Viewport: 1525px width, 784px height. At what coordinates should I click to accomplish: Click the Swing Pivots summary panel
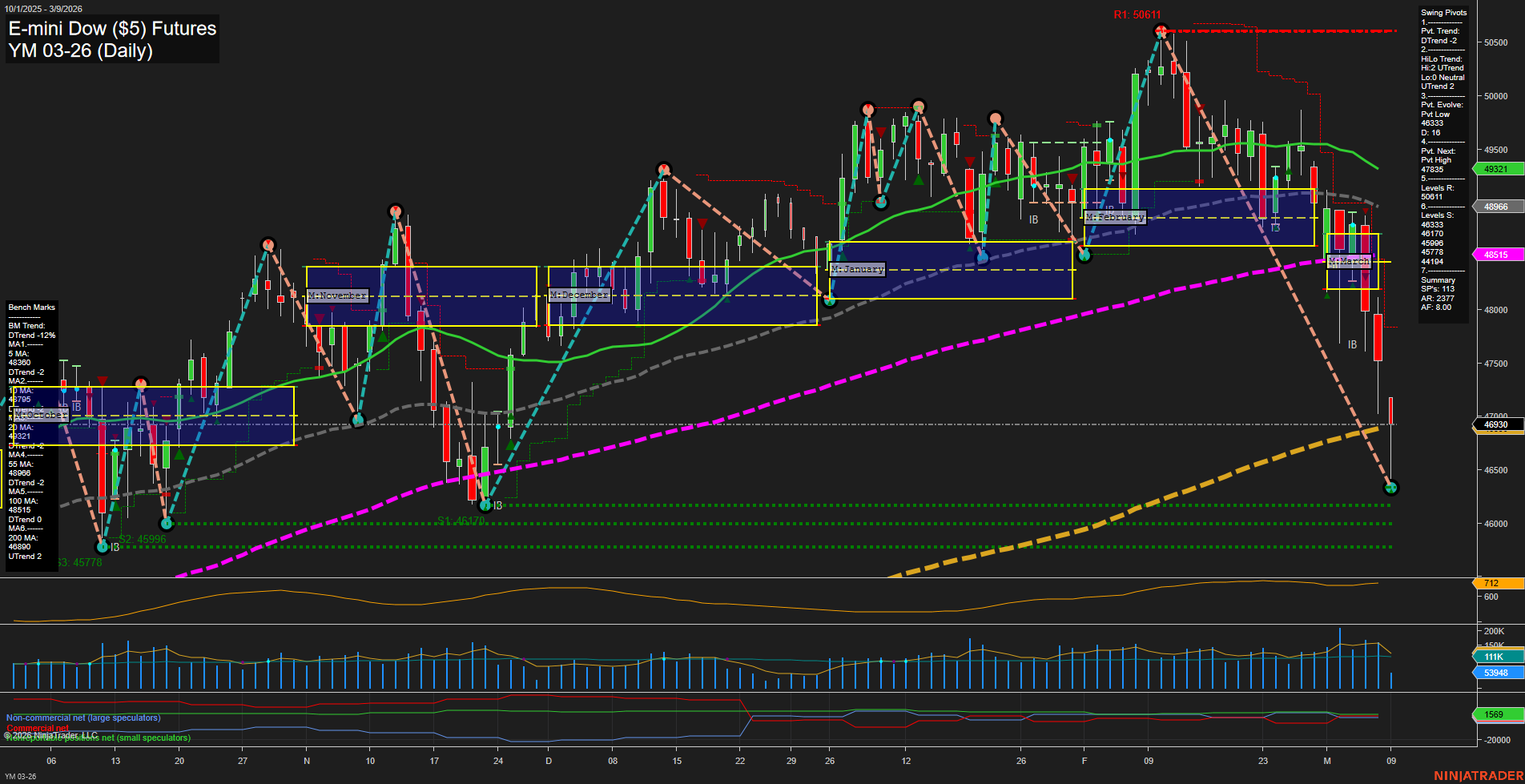click(x=1443, y=160)
